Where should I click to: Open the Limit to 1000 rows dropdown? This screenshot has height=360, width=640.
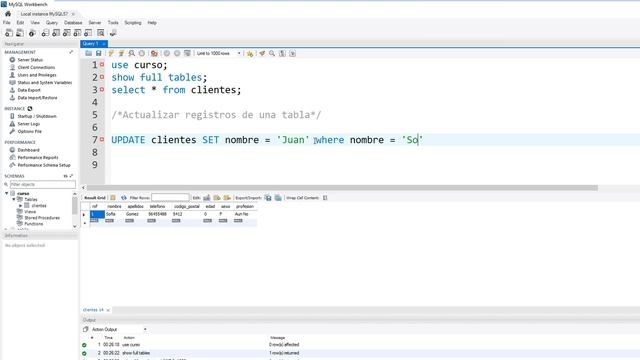point(218,53)
